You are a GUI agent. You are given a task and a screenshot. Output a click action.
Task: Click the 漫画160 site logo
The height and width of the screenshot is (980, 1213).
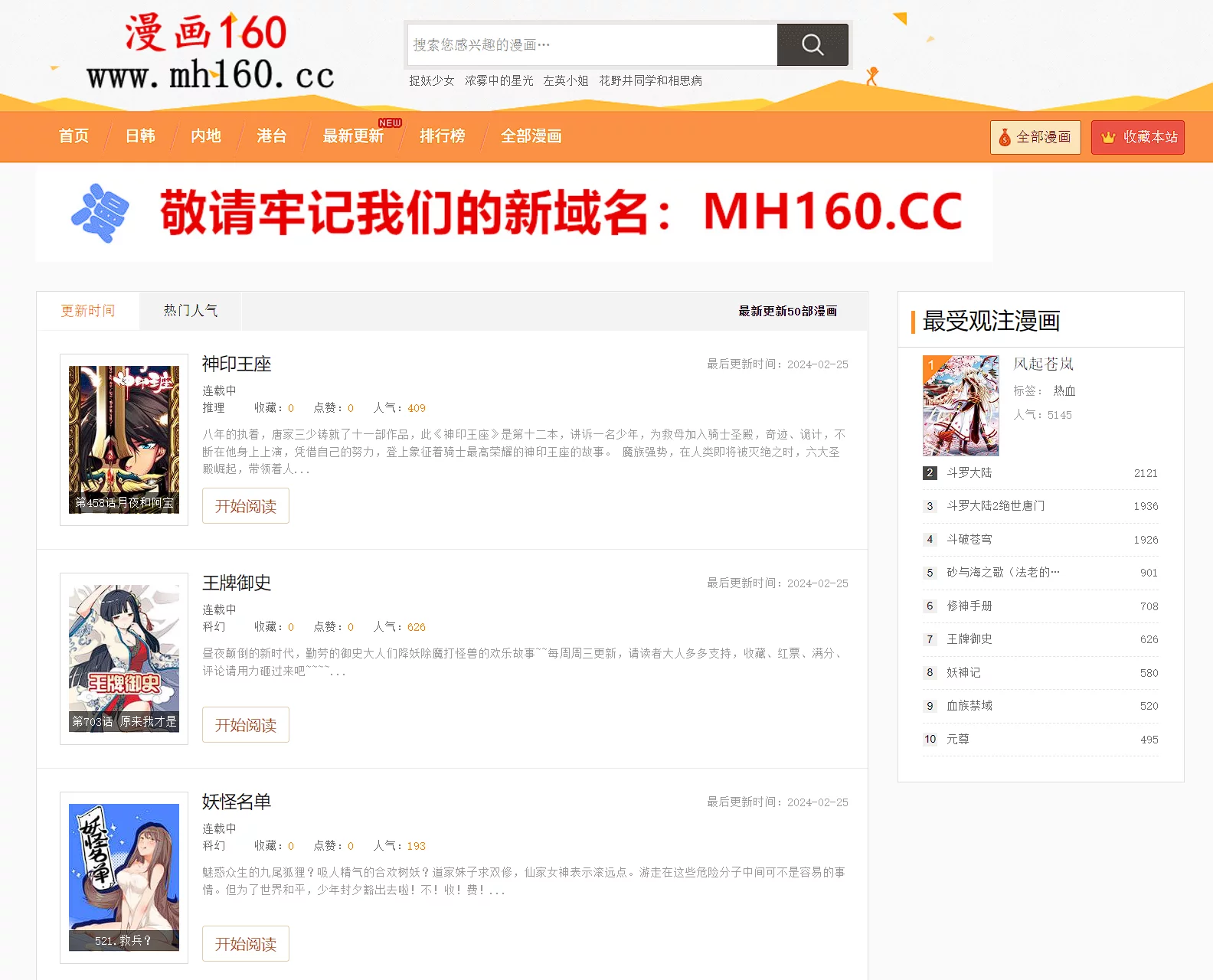209,54
